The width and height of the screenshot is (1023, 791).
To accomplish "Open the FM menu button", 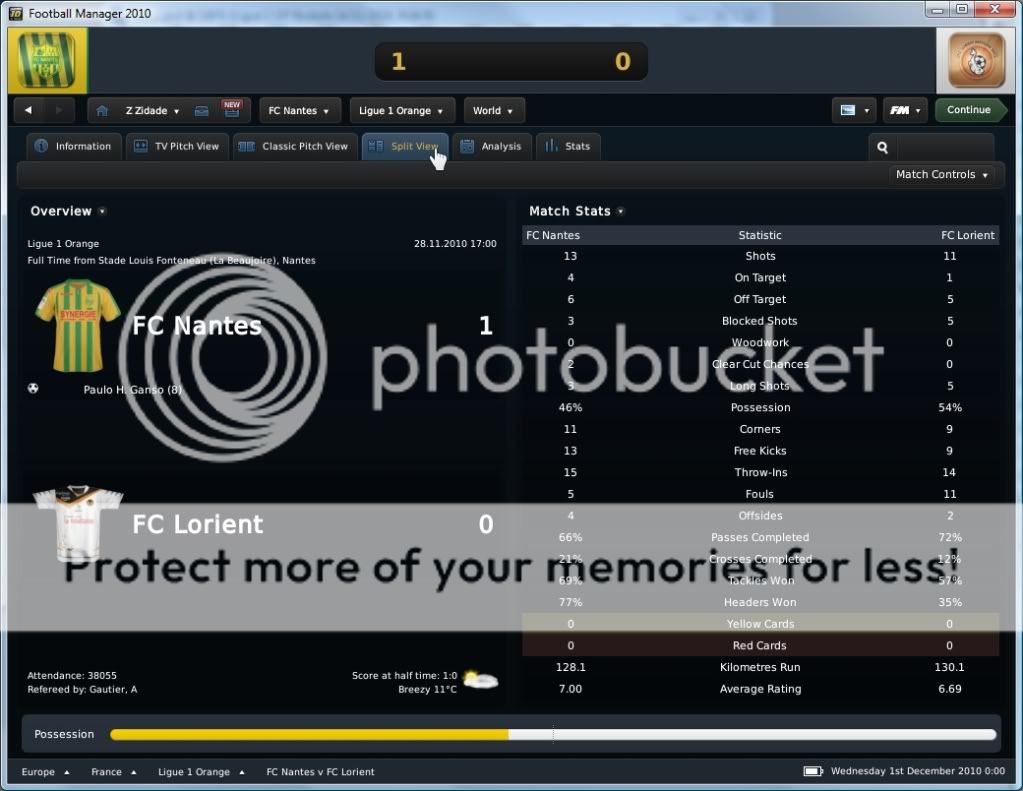I will tap(904, 110).
